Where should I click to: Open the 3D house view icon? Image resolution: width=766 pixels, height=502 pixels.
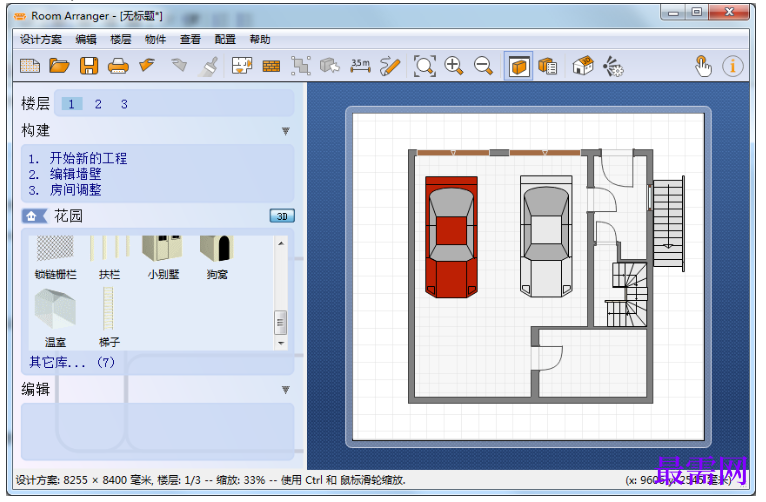(583, 66)
